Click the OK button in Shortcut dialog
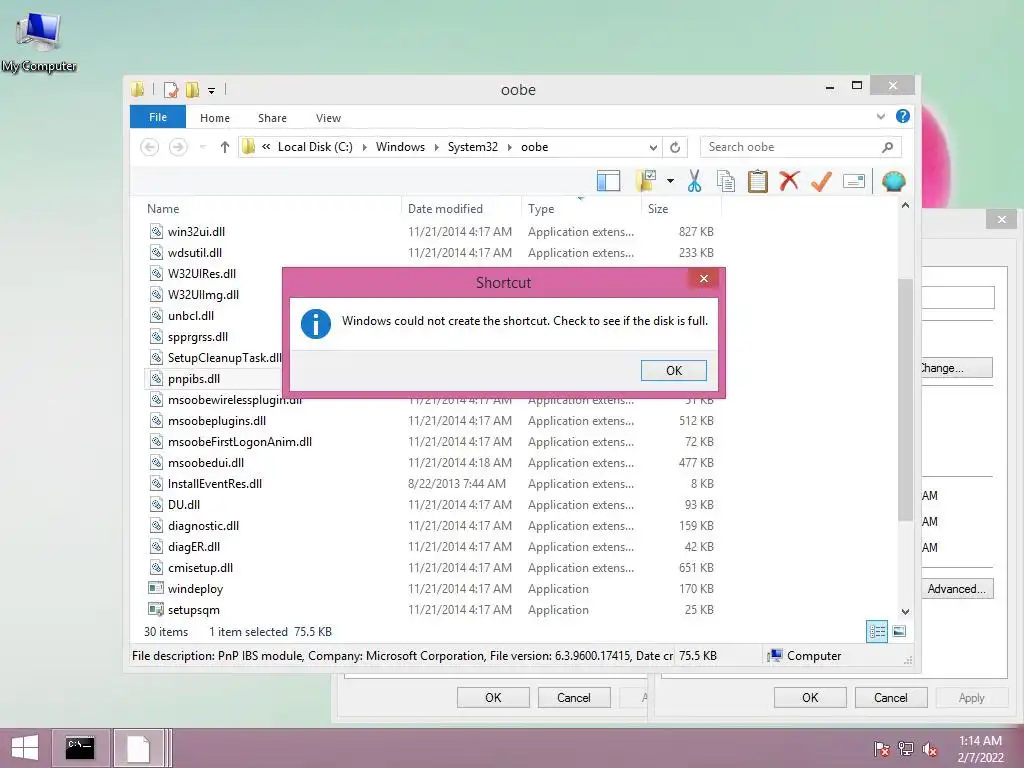 (x=673, y=370)
